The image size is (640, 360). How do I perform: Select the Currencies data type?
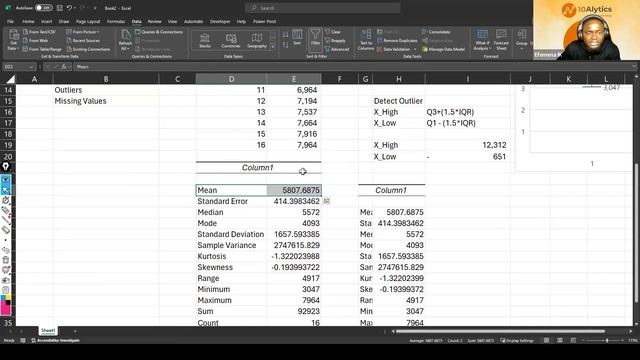coord(231,41)
